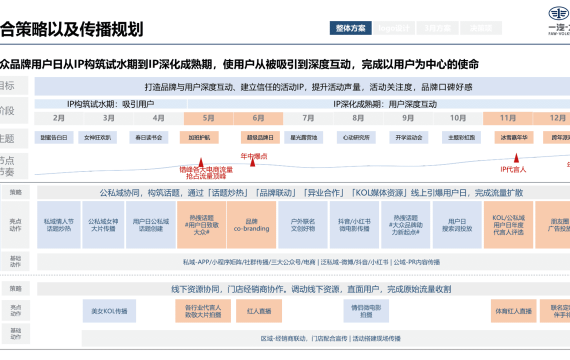Select the 8月 month cell

(358, 118)
